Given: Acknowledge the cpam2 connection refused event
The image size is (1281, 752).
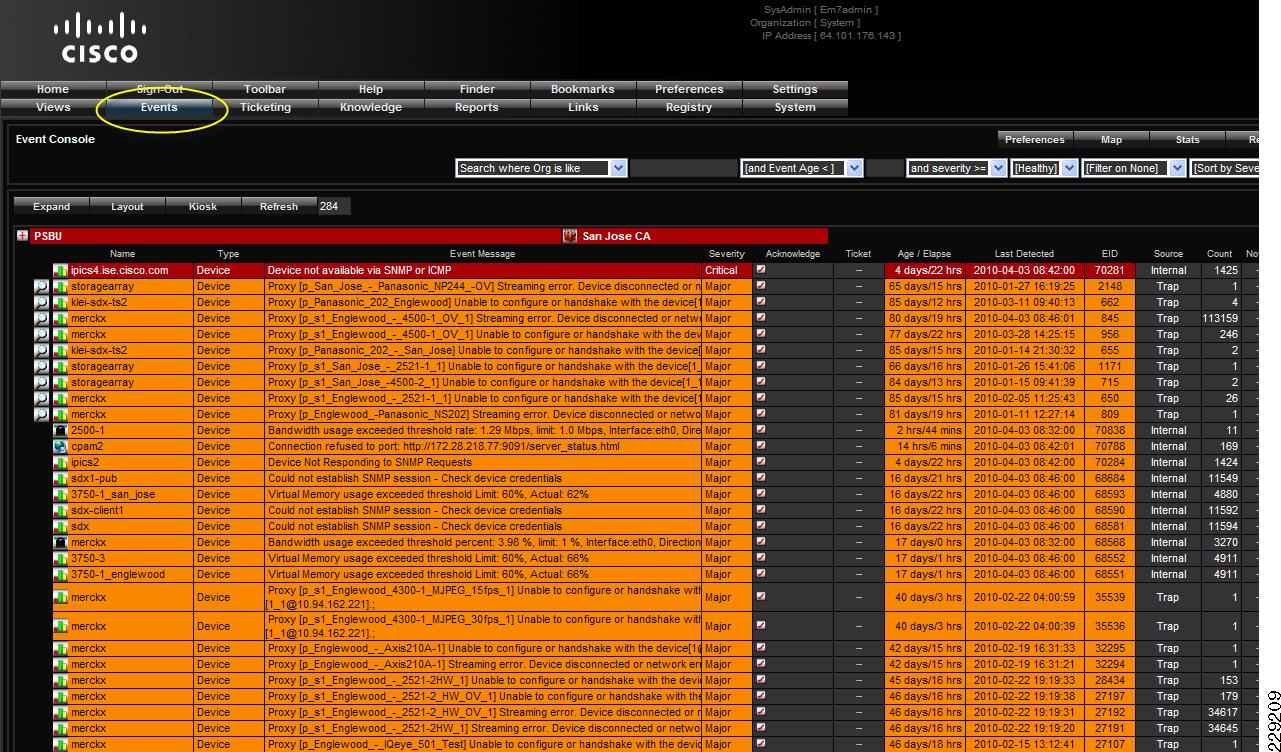Looking at the screenshot, I should point(761,445).
